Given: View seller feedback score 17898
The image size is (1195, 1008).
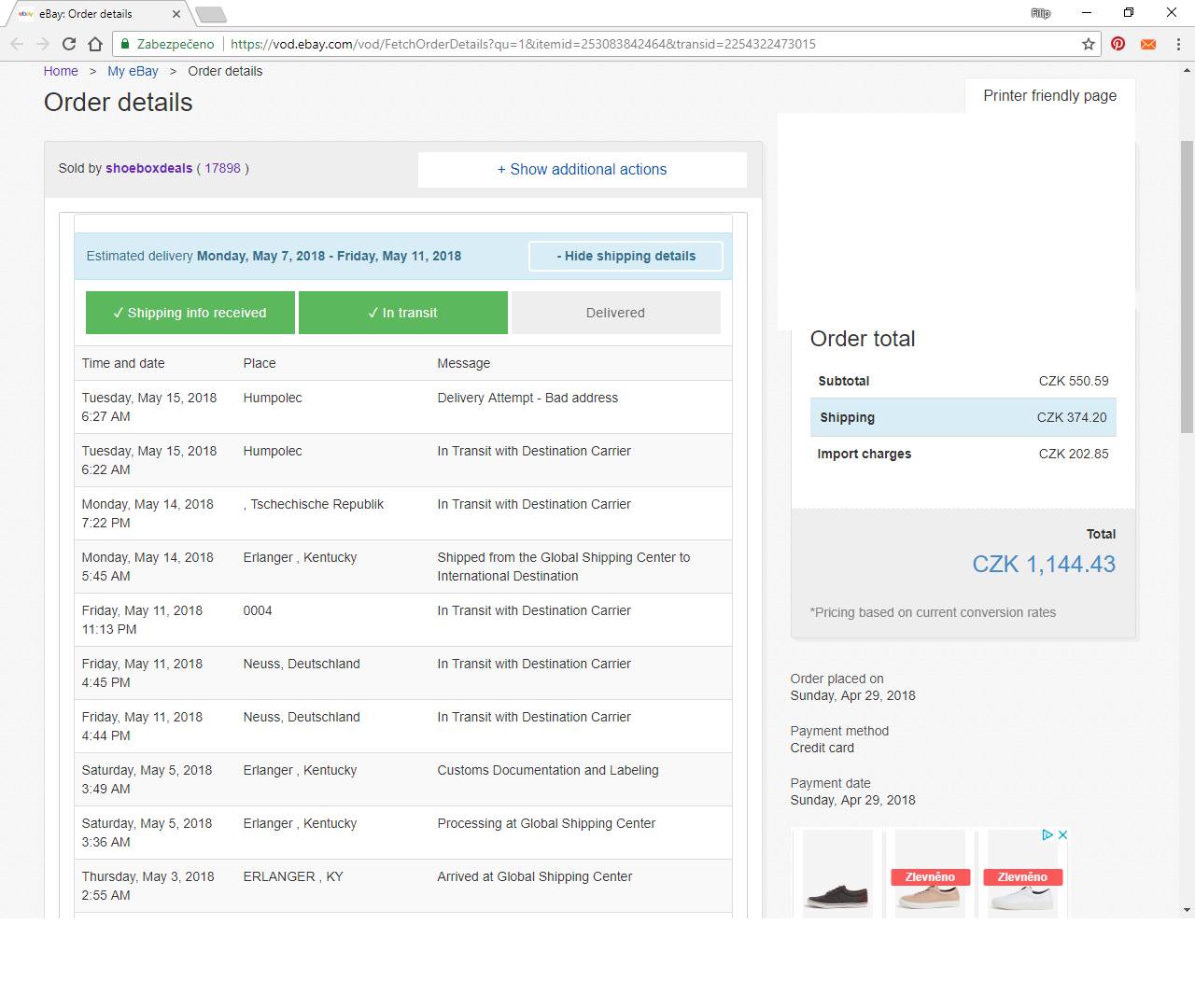Looking at the screenshot, I should [x=222, y=168].
